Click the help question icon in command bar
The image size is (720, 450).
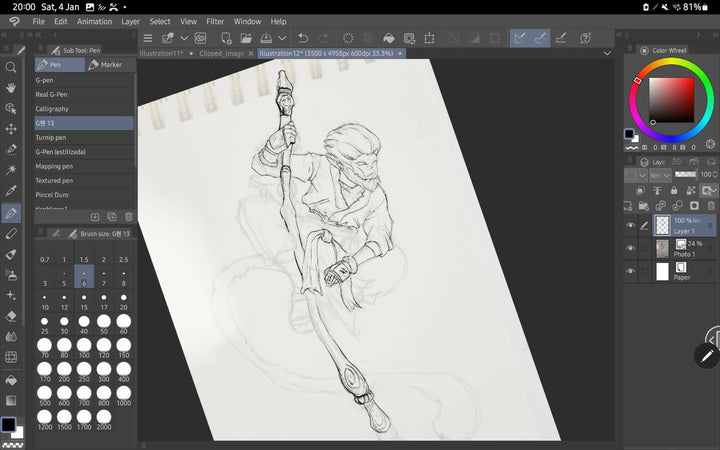pyautogui.click(x=585, y=38)
